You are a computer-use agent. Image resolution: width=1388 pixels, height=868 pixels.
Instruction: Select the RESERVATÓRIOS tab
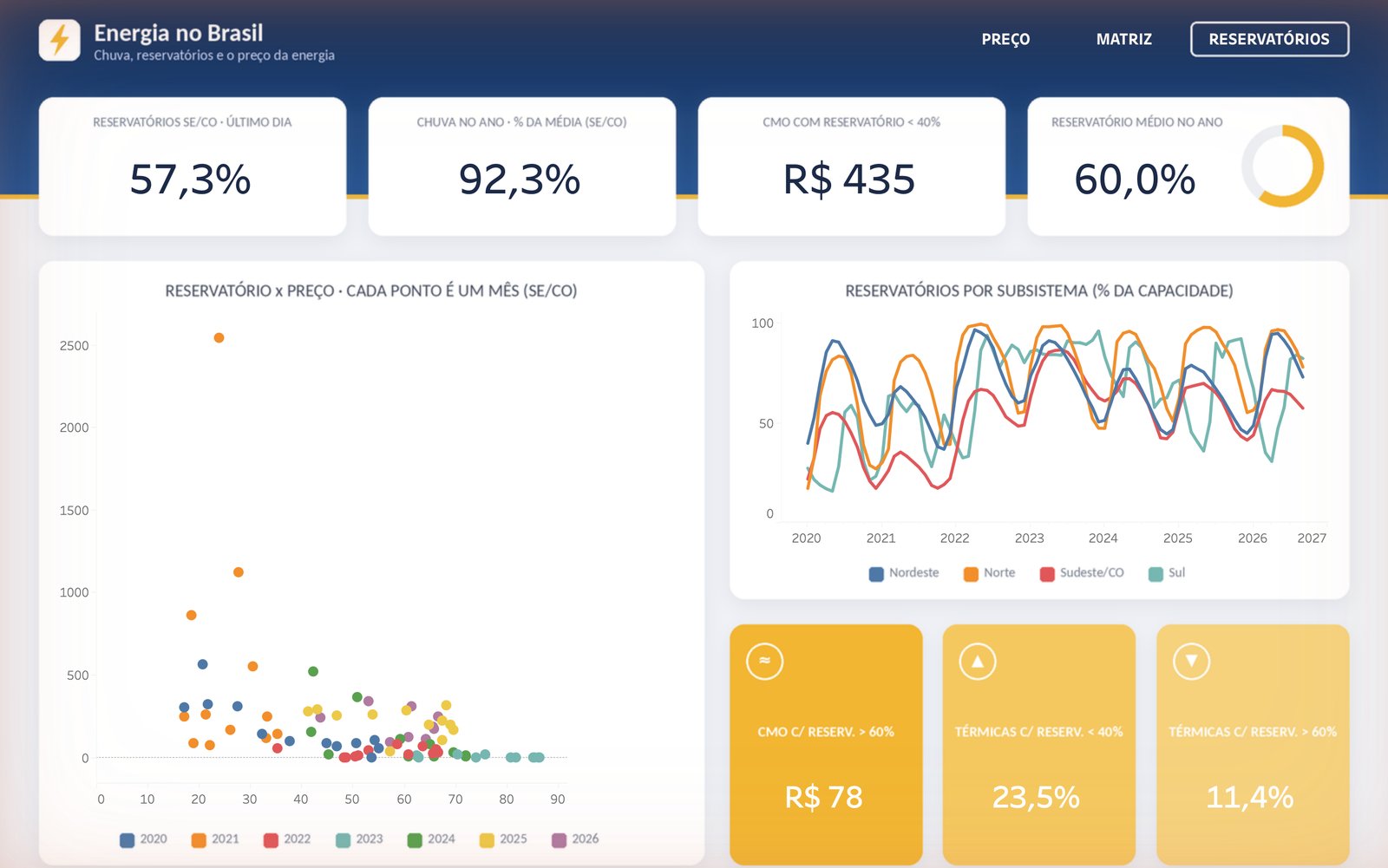1269,39
